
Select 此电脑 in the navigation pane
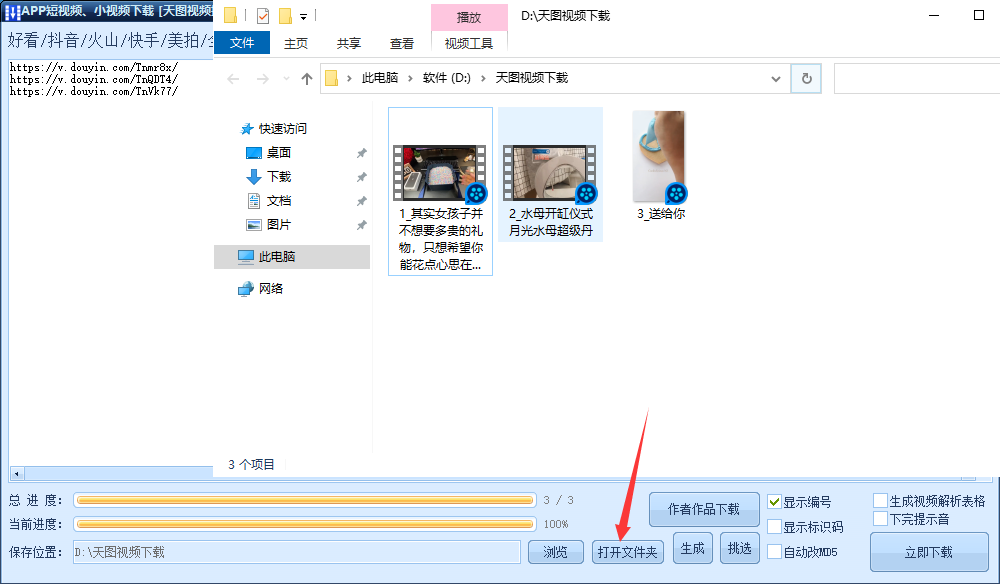pos(291,256)
